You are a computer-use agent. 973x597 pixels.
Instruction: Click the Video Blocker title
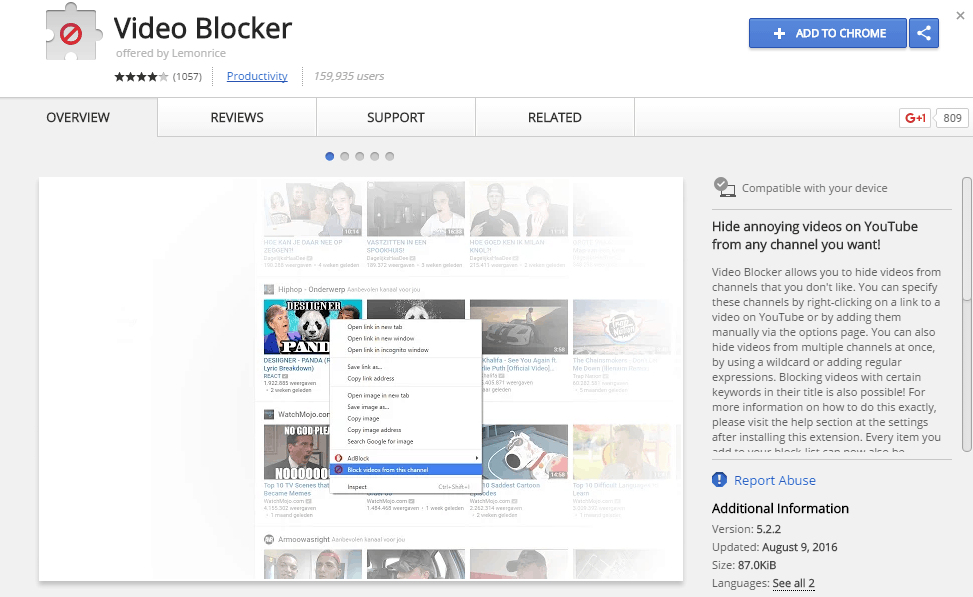point(202,29)
